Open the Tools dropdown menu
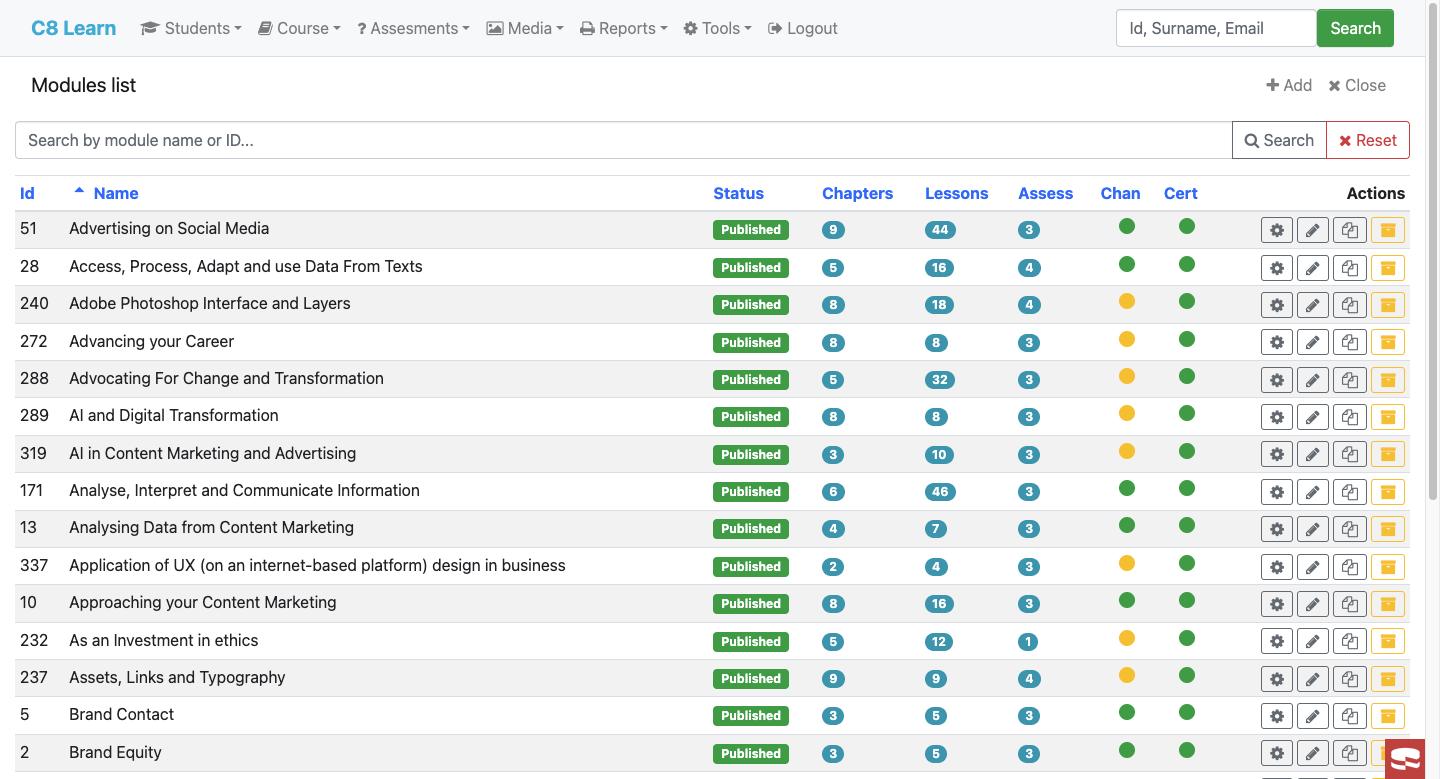The height and width of the screenshot is (779, 1440). [x=717, y=28]
